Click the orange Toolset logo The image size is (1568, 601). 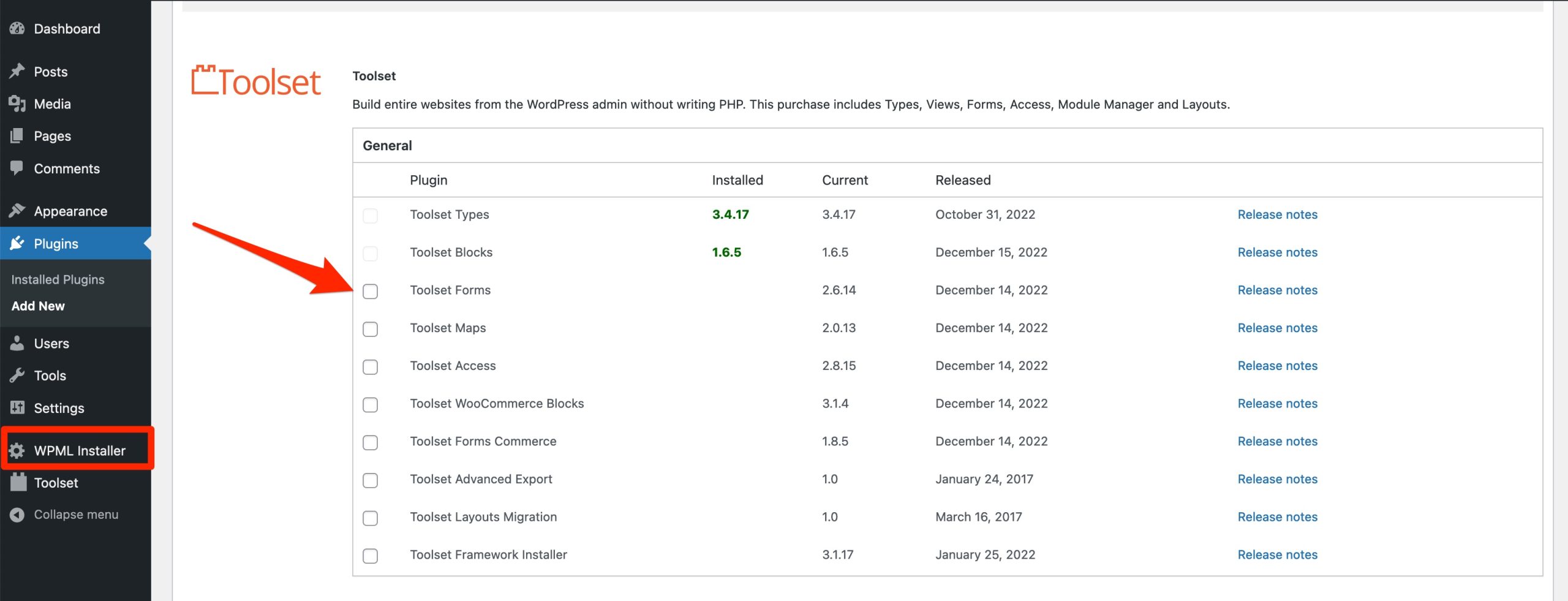256,81
